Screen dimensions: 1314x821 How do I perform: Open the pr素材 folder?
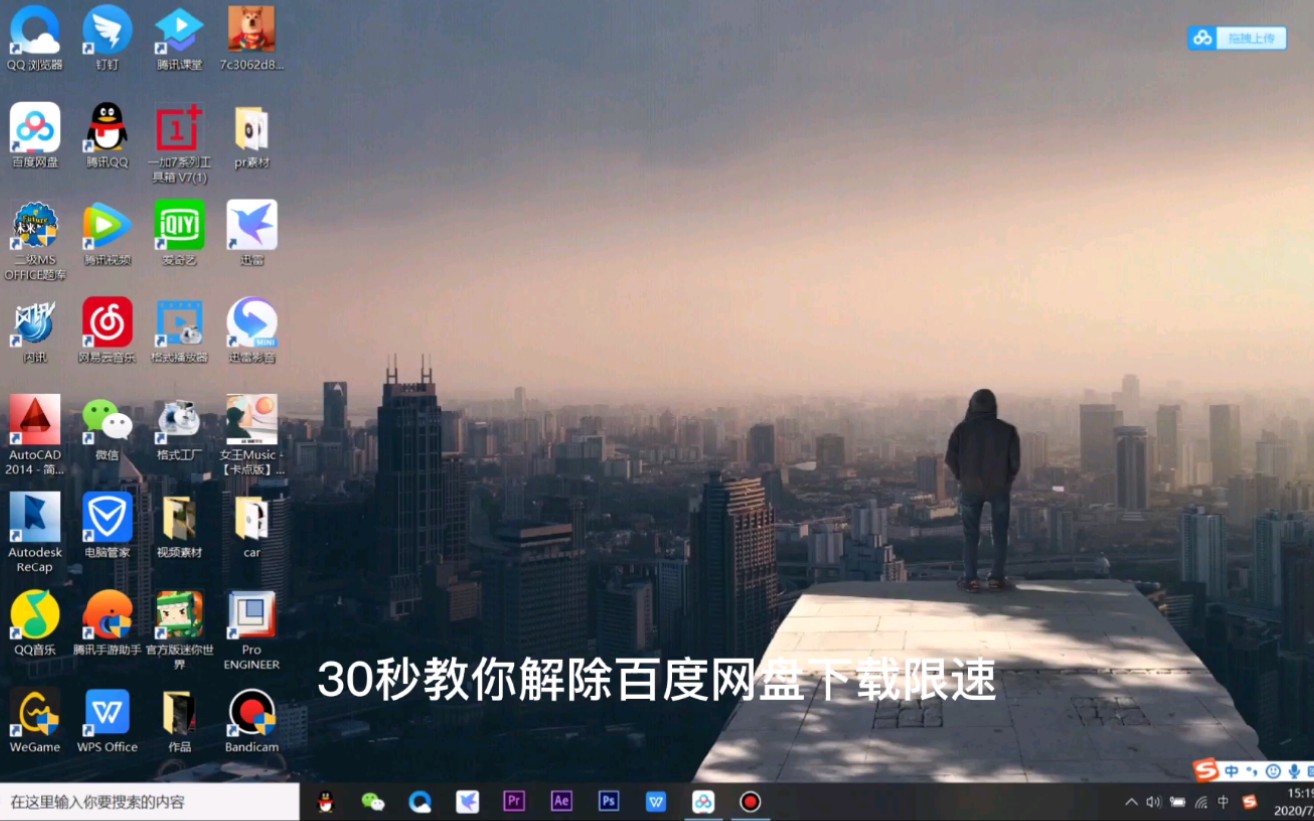tap(251, 135)
